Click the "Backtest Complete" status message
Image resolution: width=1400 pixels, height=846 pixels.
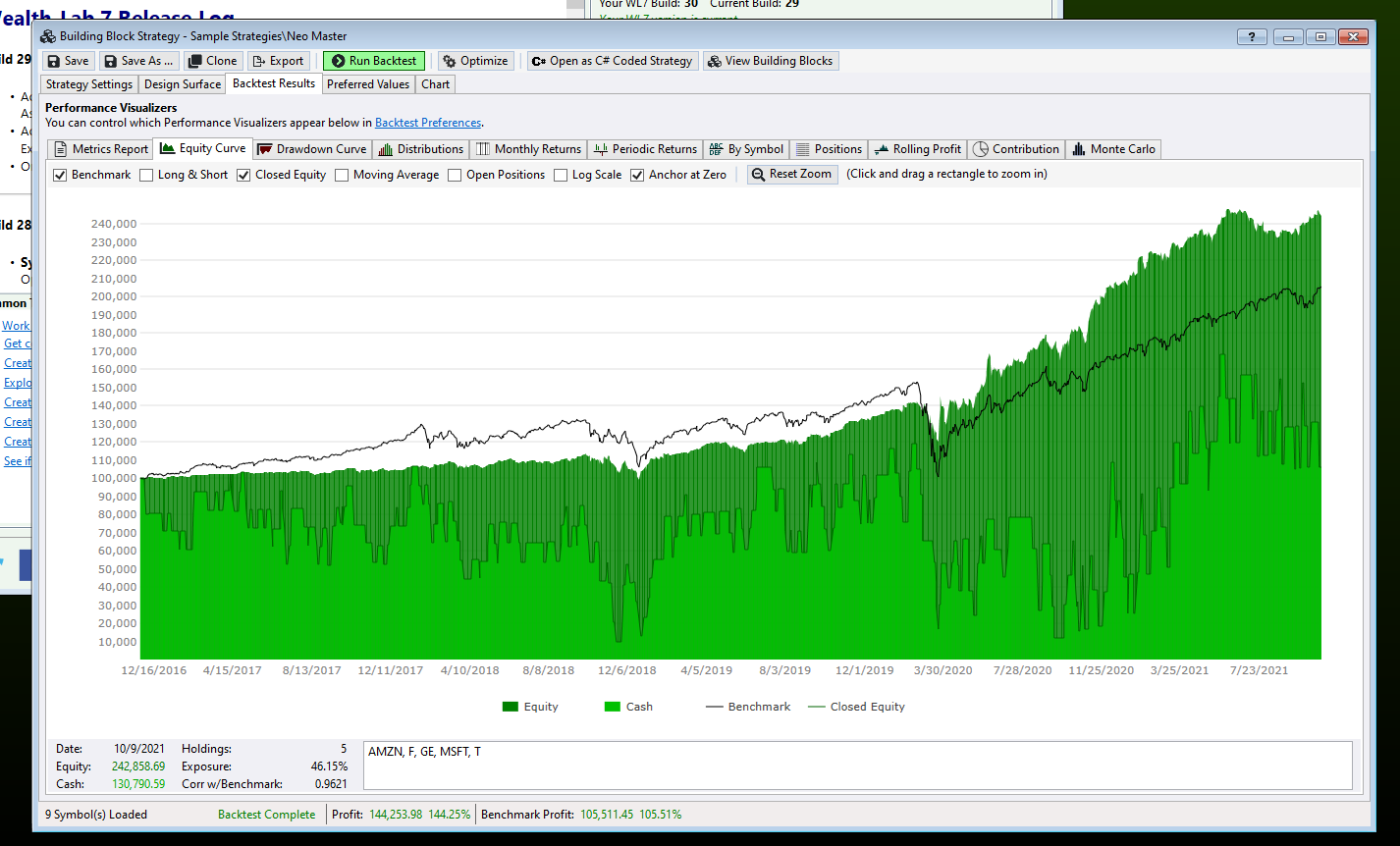[x=267, y=815]
